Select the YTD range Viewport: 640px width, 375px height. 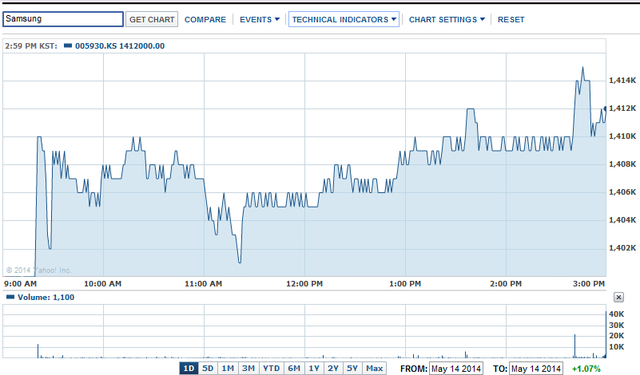[271, 368]
